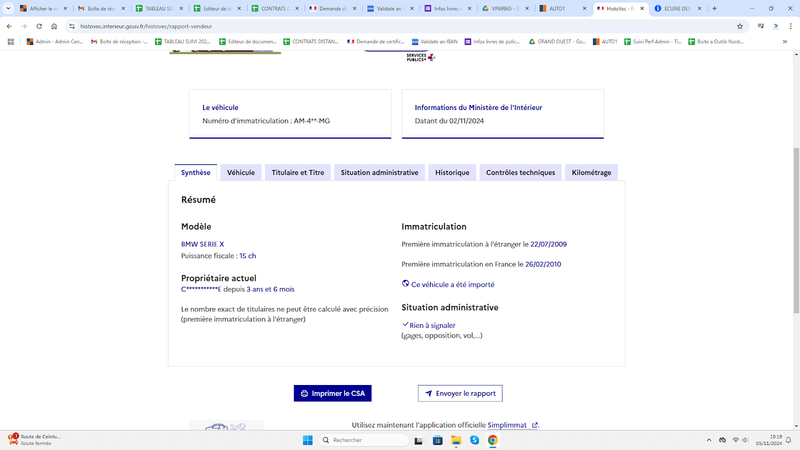Click the Rien à signaler status
Screen dimensions: 800x450
(x=432, y=325)
